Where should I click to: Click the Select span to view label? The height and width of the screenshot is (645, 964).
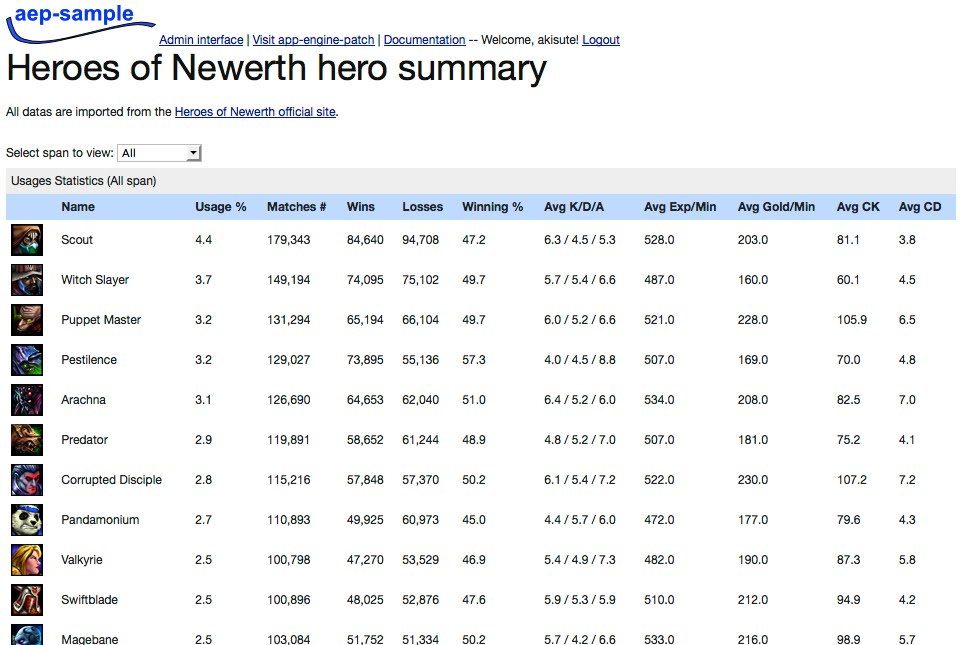tap(60, 153)
